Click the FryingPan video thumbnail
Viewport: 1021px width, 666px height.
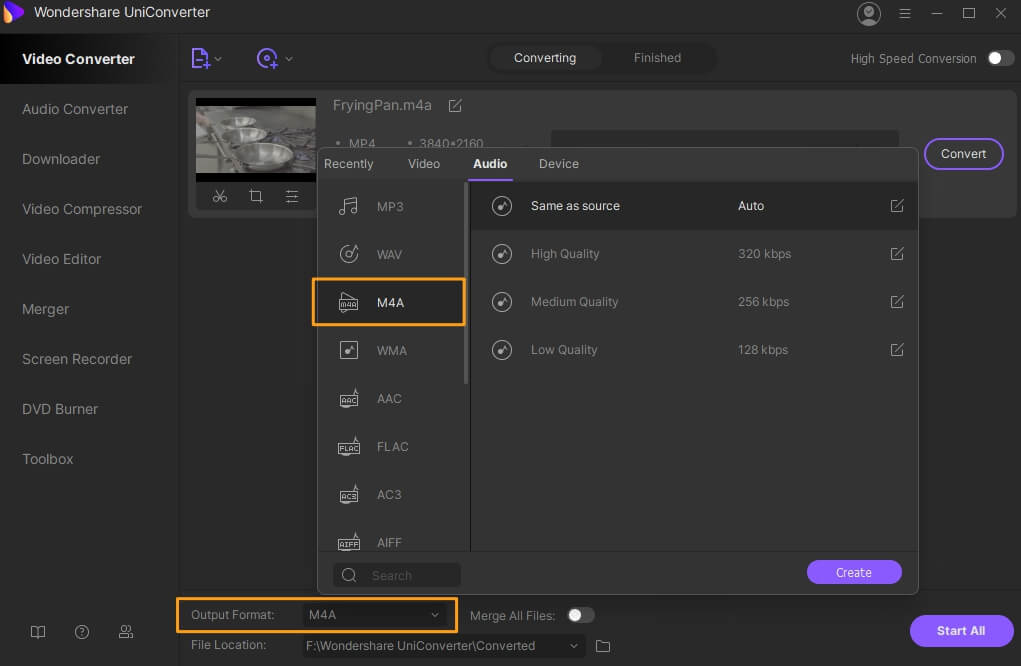(x=256, y=140)
